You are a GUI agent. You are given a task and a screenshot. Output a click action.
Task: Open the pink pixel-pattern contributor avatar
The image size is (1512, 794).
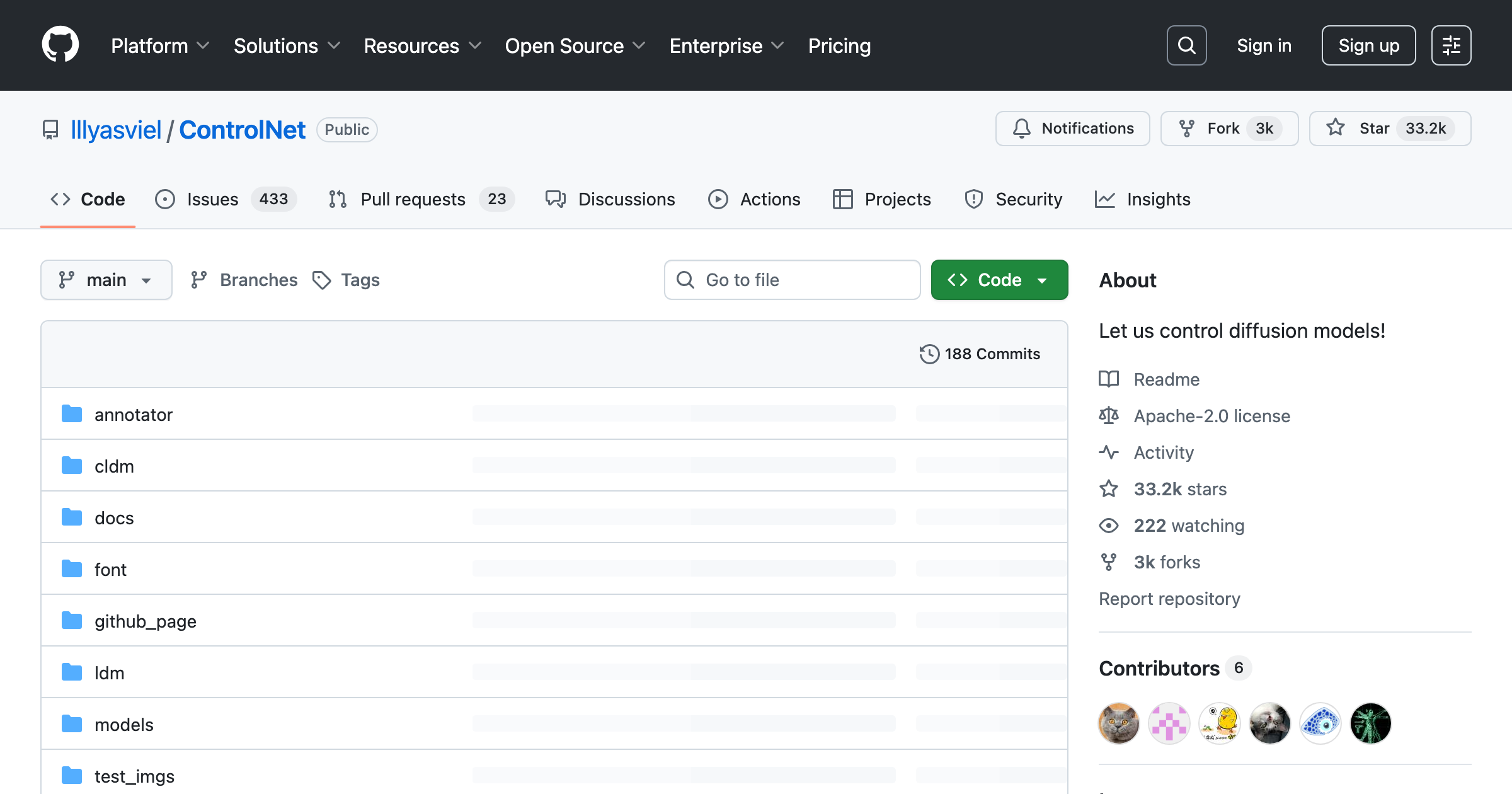[1169, 723]
